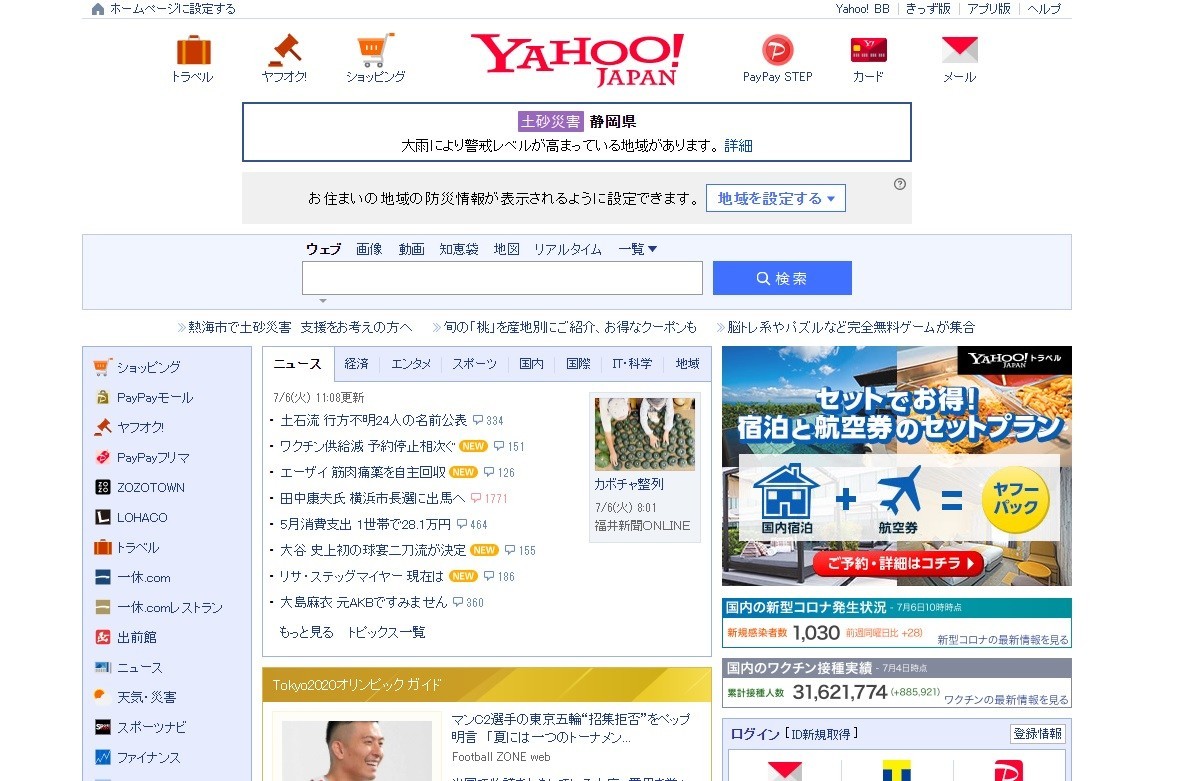Open the 地域を設定する dropdown
Viewport: 1191px width, 781px height.
click(776, 198)
